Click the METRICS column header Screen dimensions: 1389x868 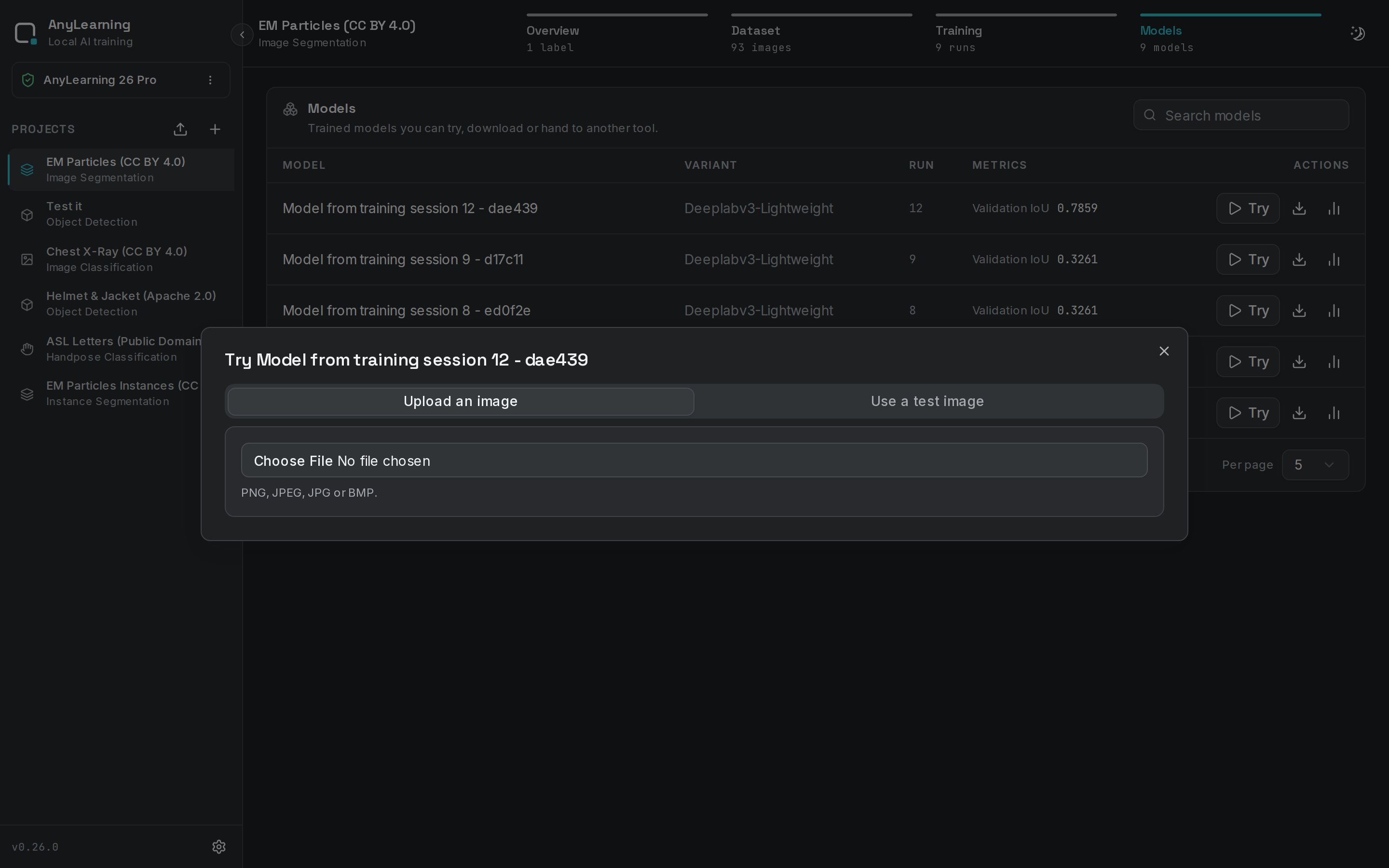point(999,165)
